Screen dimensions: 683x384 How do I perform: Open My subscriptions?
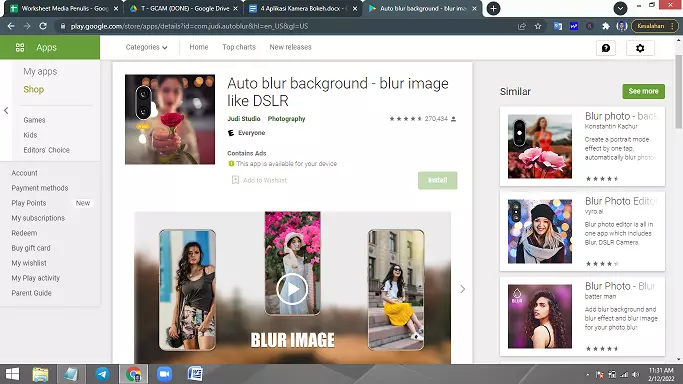[x=38, y=218]
